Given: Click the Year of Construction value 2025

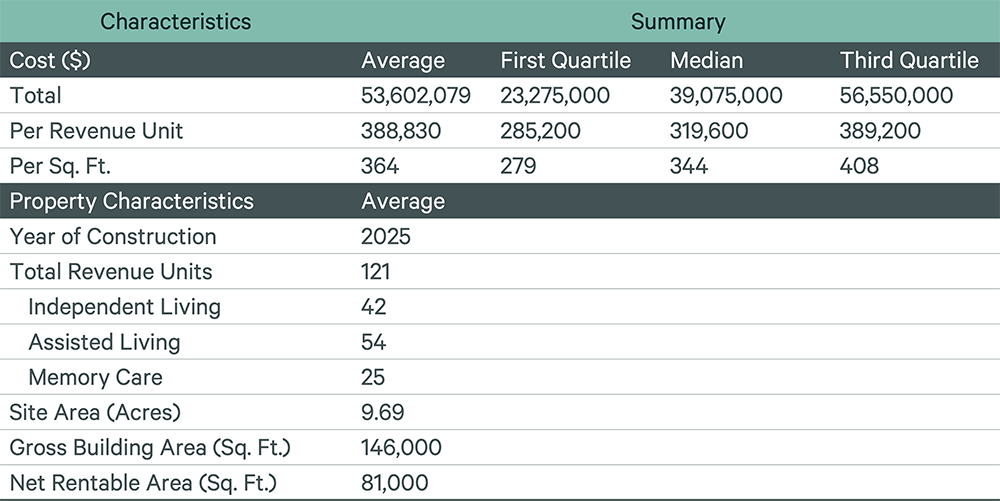Looking at the screenshot, I should tap(386, 236).
